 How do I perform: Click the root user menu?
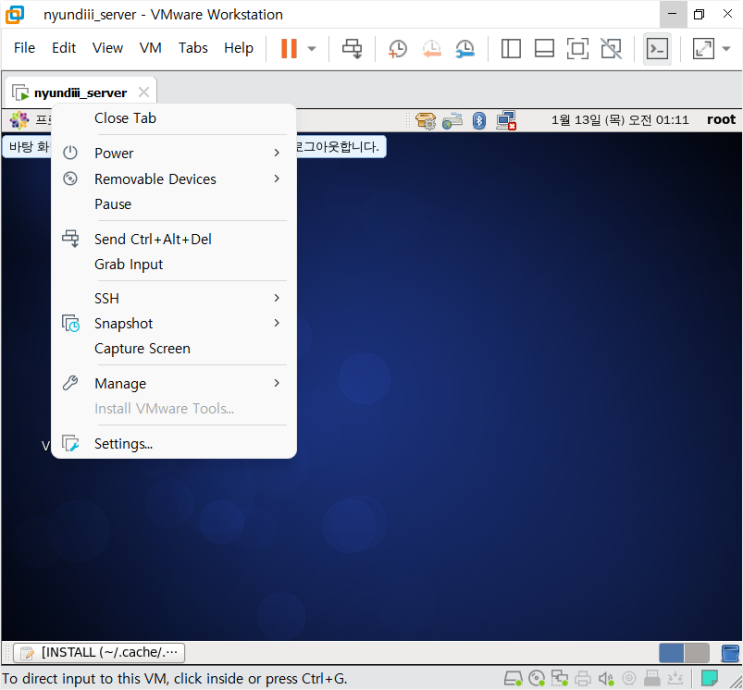pos(721,119)
